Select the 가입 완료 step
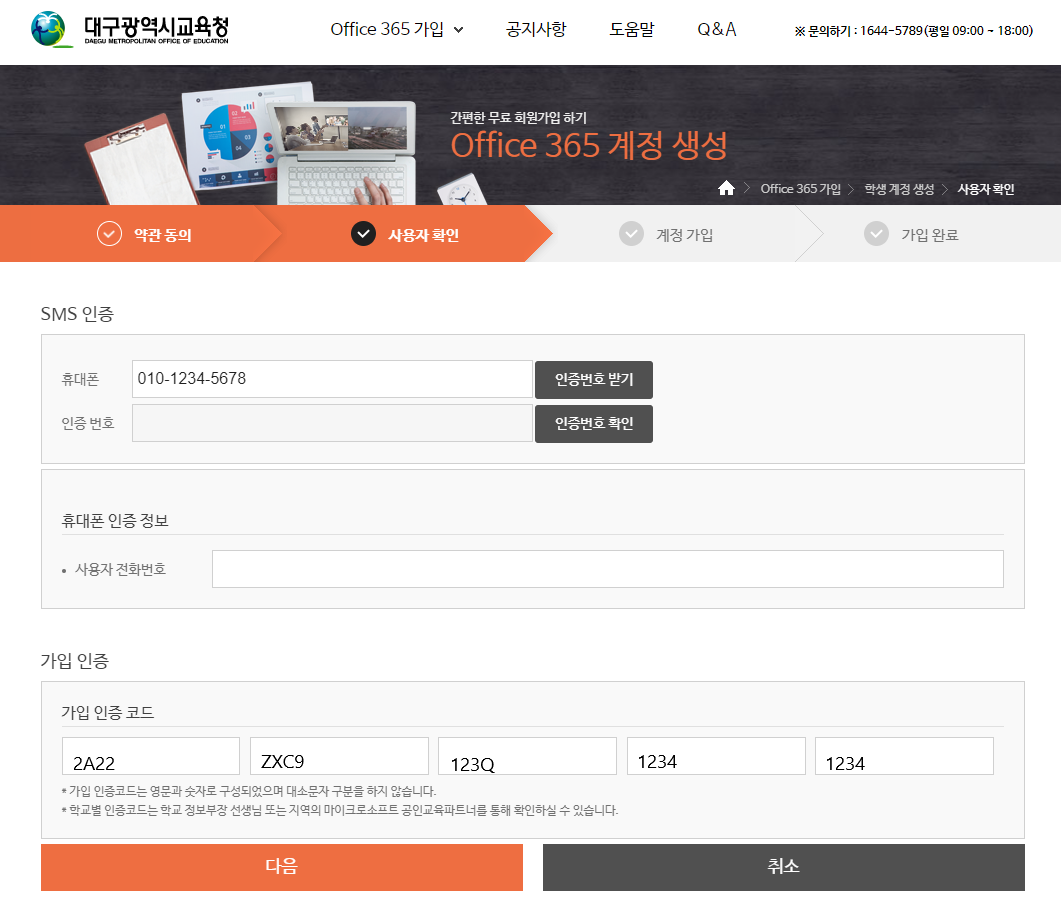 point(930,235)
